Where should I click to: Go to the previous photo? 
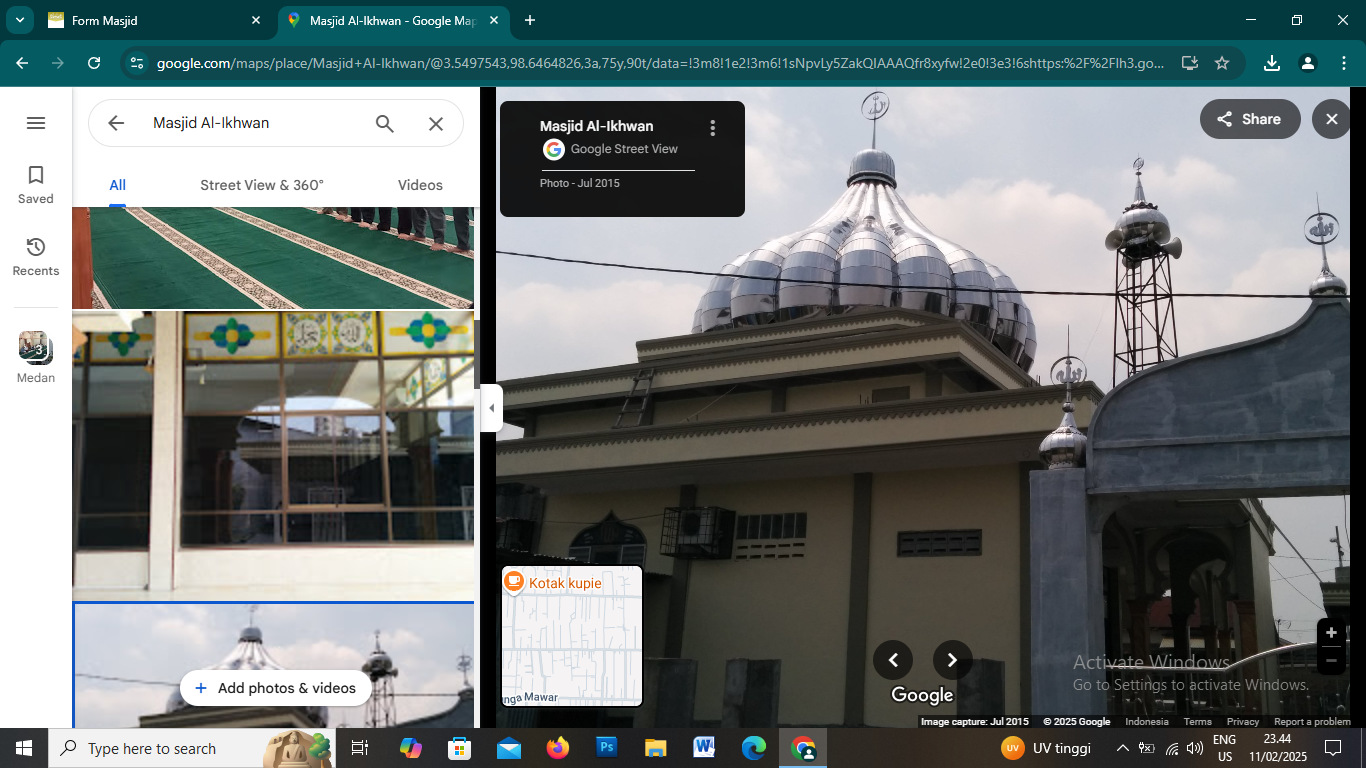pyautogui.click(x=893, y=660)
